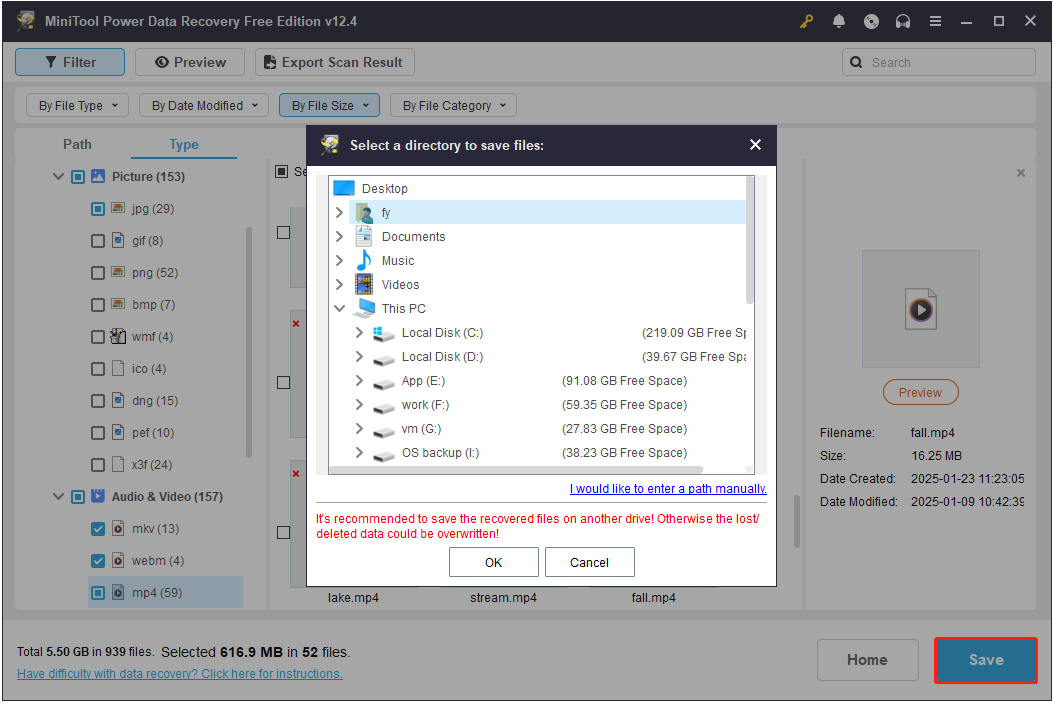Collapse the This PC node
The height and width of the screenshot is (703, 1054).
[x=339, y=308]
